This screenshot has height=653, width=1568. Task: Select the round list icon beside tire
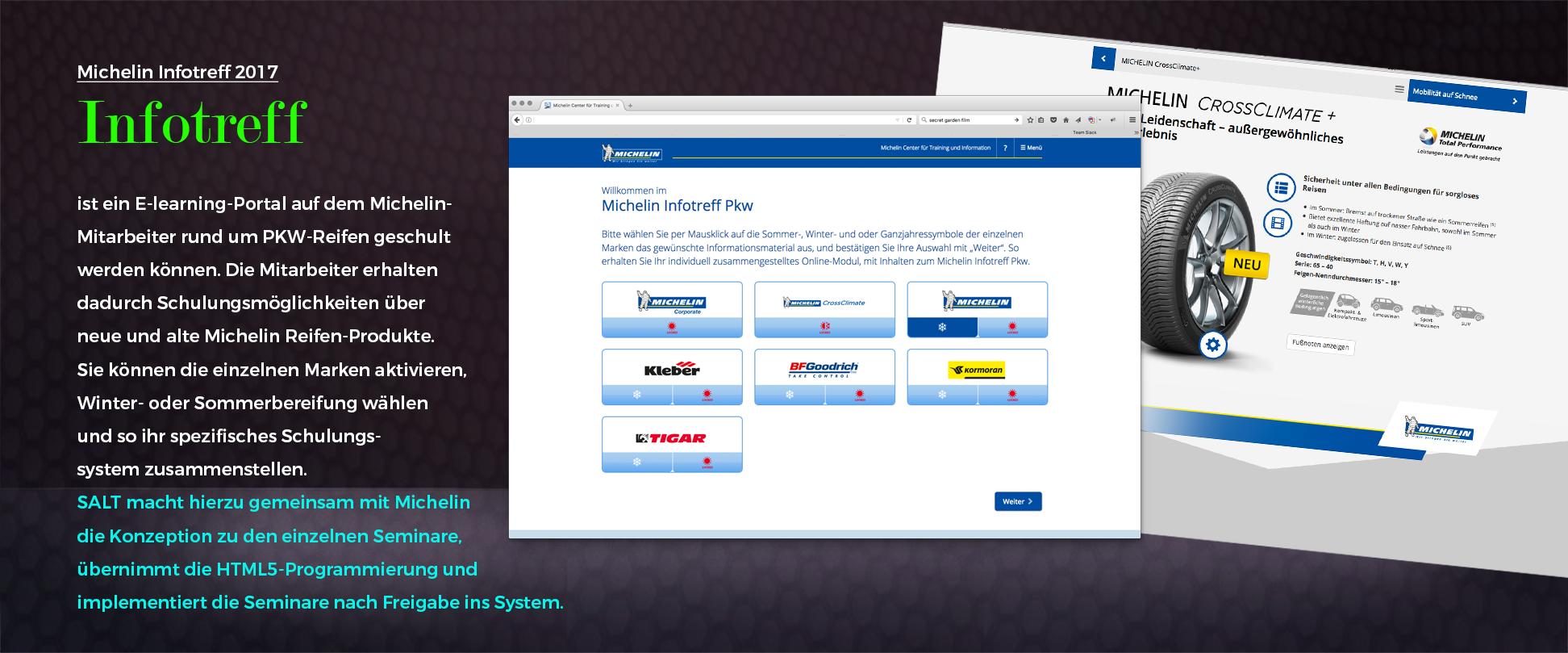(x=1280, y=188)
